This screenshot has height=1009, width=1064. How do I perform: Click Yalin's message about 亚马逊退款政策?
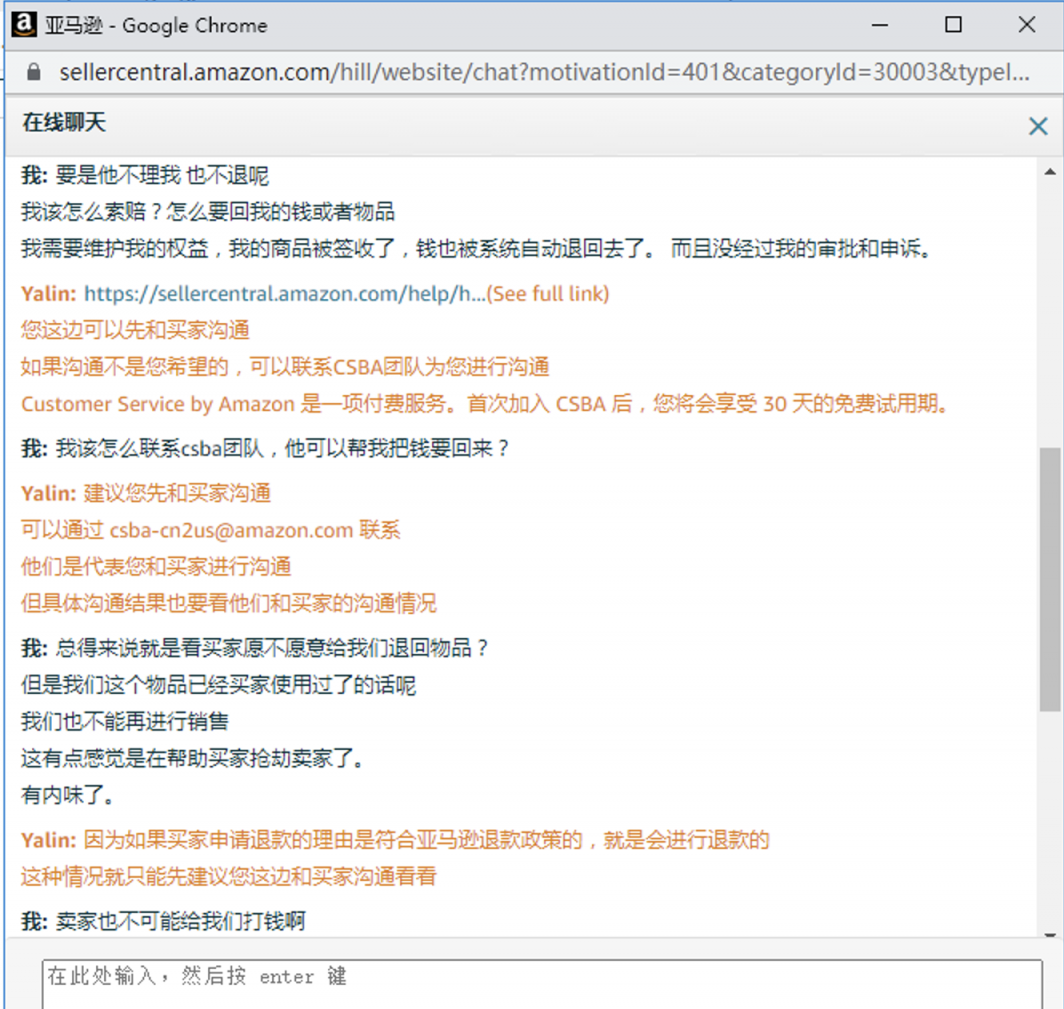pos(427,841)
